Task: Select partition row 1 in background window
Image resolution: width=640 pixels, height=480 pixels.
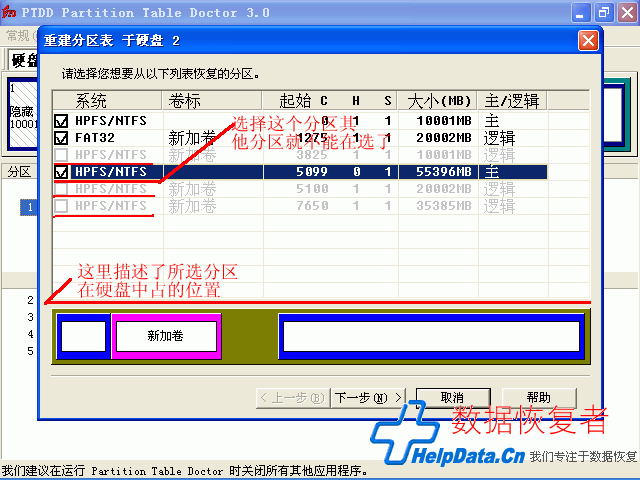Action: pyautogui.click(x=29, y=207)
